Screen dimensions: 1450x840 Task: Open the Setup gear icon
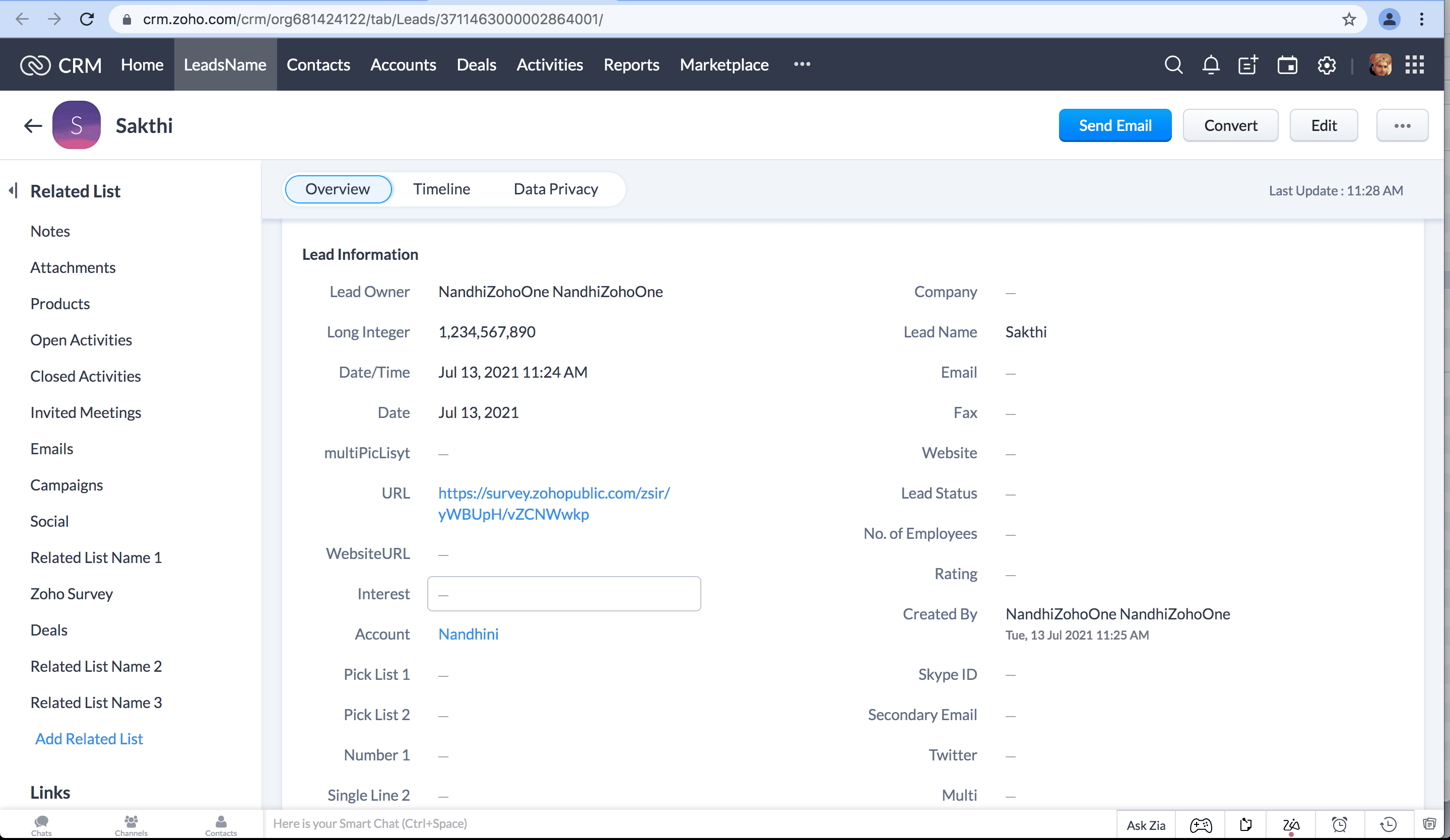coord(1326,65)
